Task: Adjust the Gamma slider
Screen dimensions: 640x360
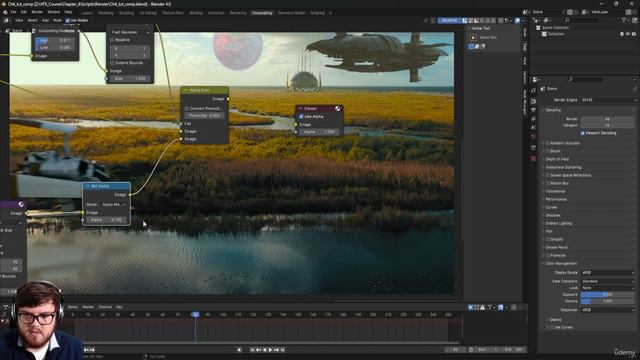Action: point(608,301)
